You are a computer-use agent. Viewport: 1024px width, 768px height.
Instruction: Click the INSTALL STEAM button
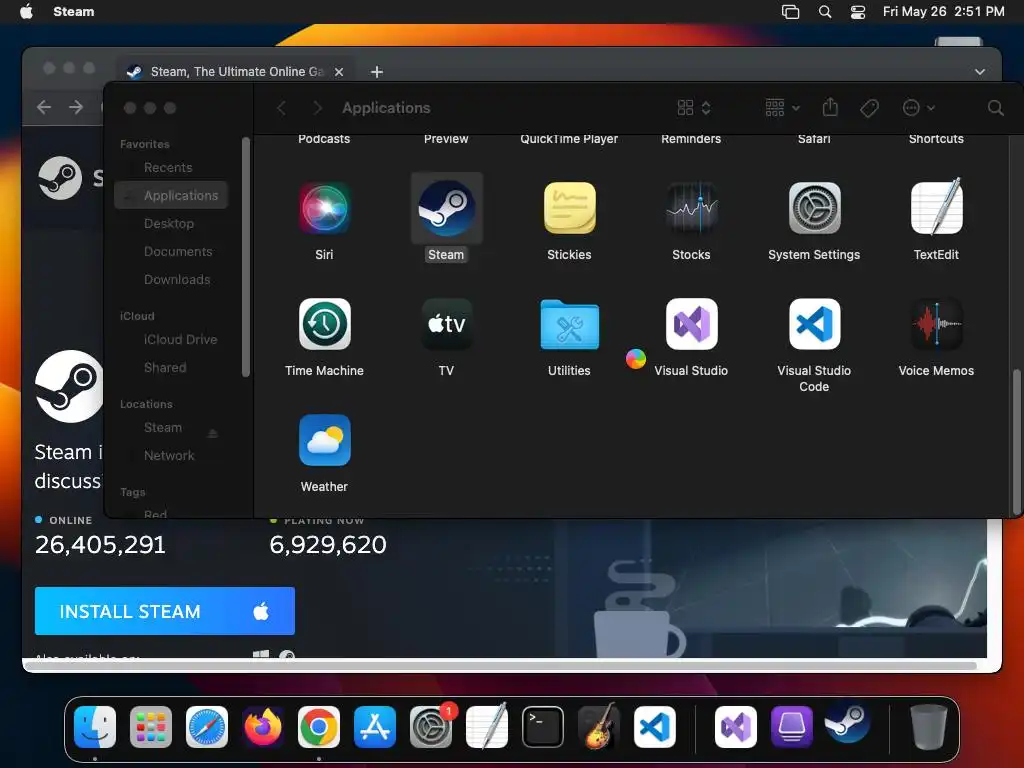point(165,611)
